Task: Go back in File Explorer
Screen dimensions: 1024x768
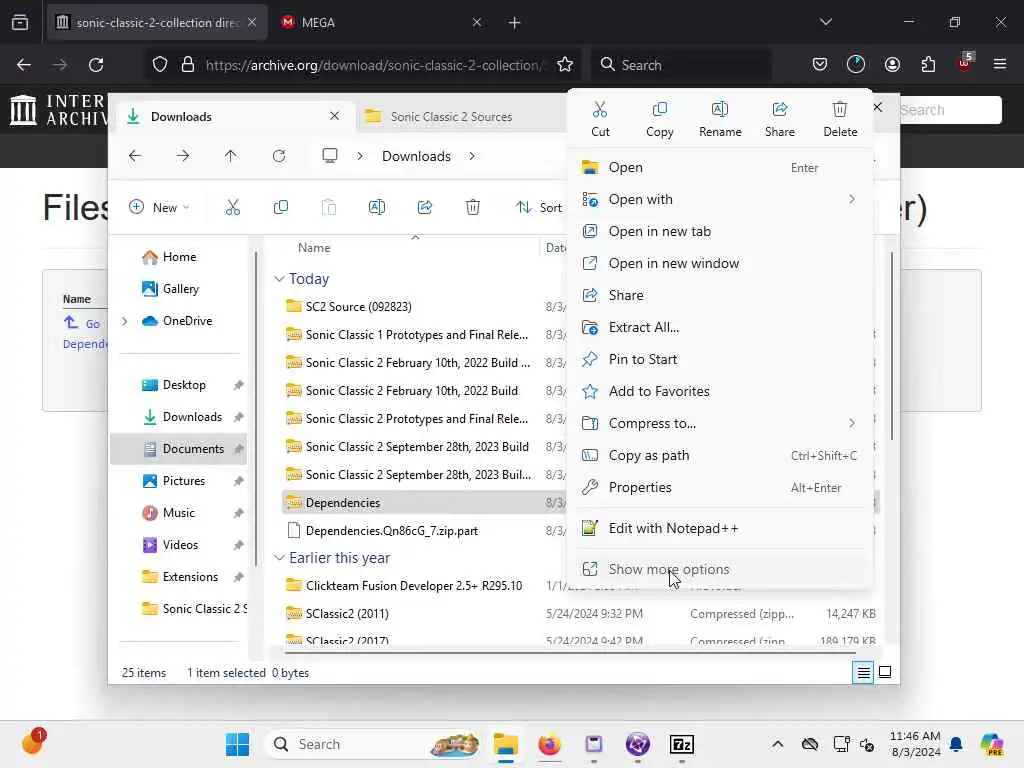Action: click(135, 156)
